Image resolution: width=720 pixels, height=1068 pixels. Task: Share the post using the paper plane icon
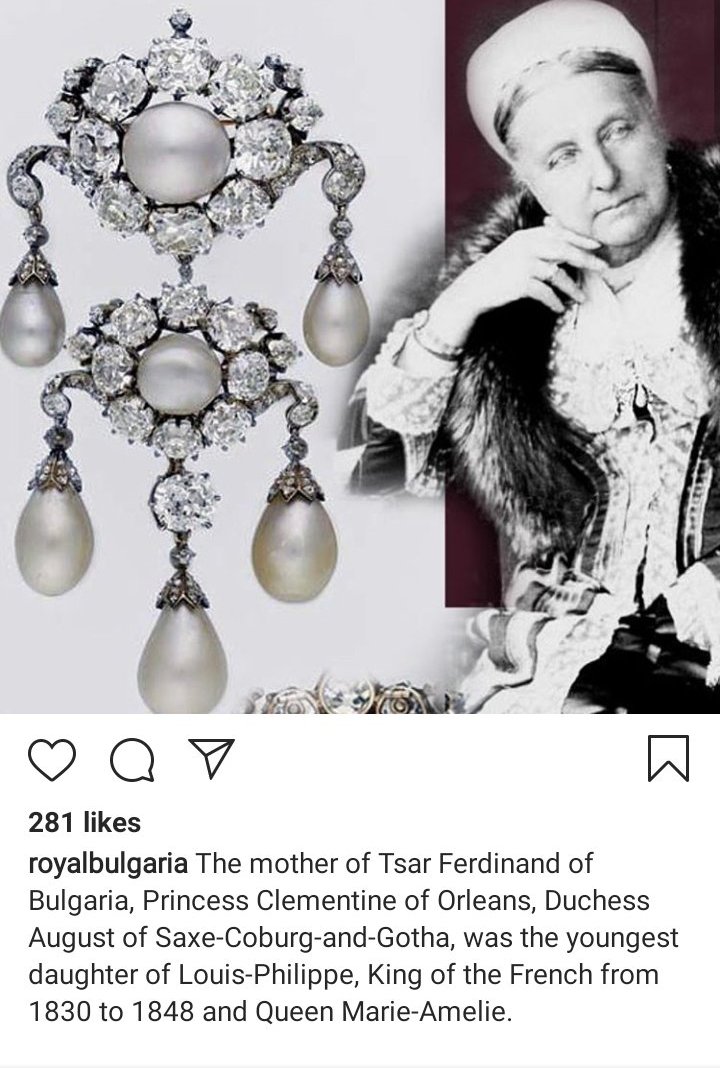click(x=211, y=757)
